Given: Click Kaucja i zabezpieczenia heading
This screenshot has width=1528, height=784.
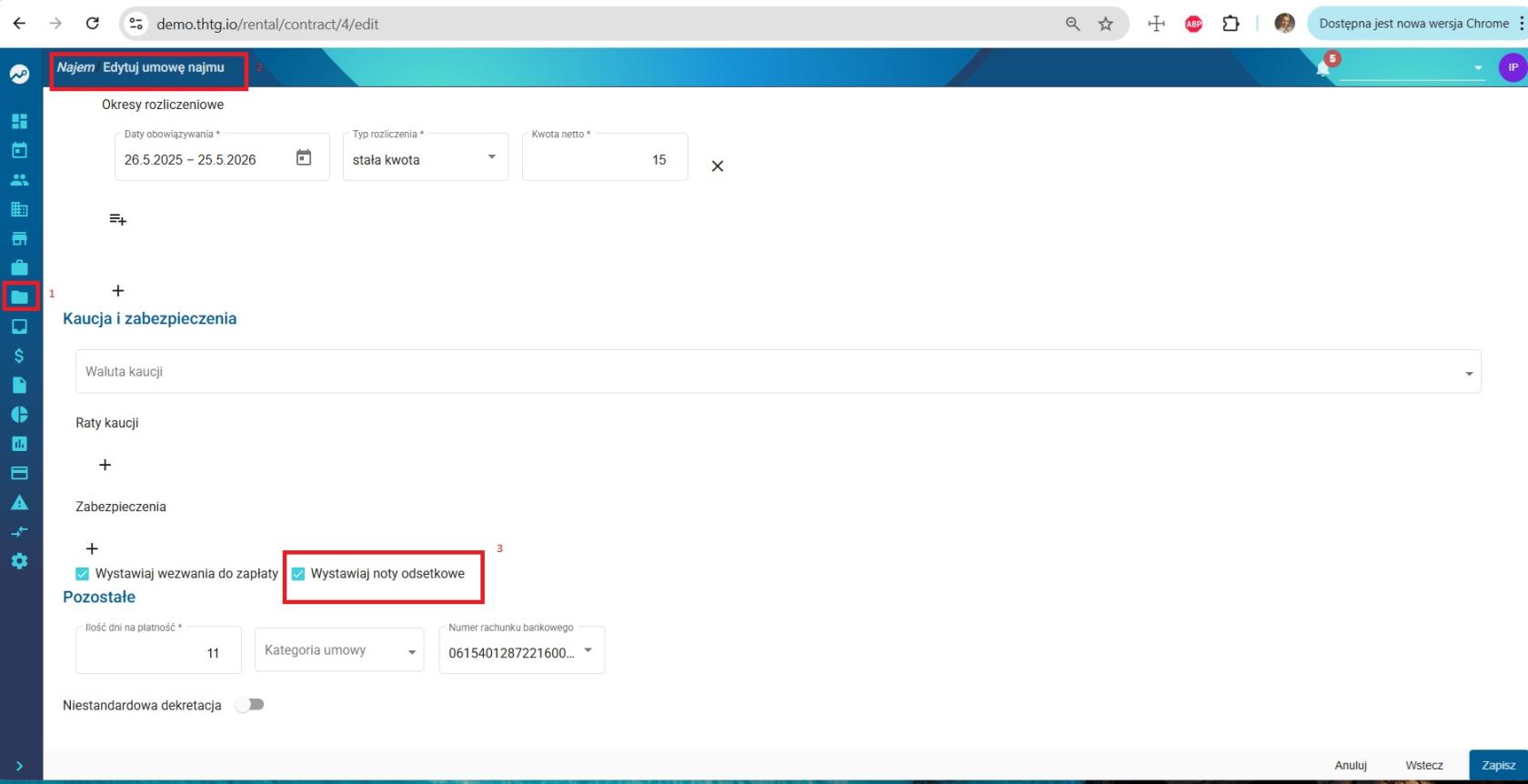Looking at the screenshot, I should pos(150,319).
